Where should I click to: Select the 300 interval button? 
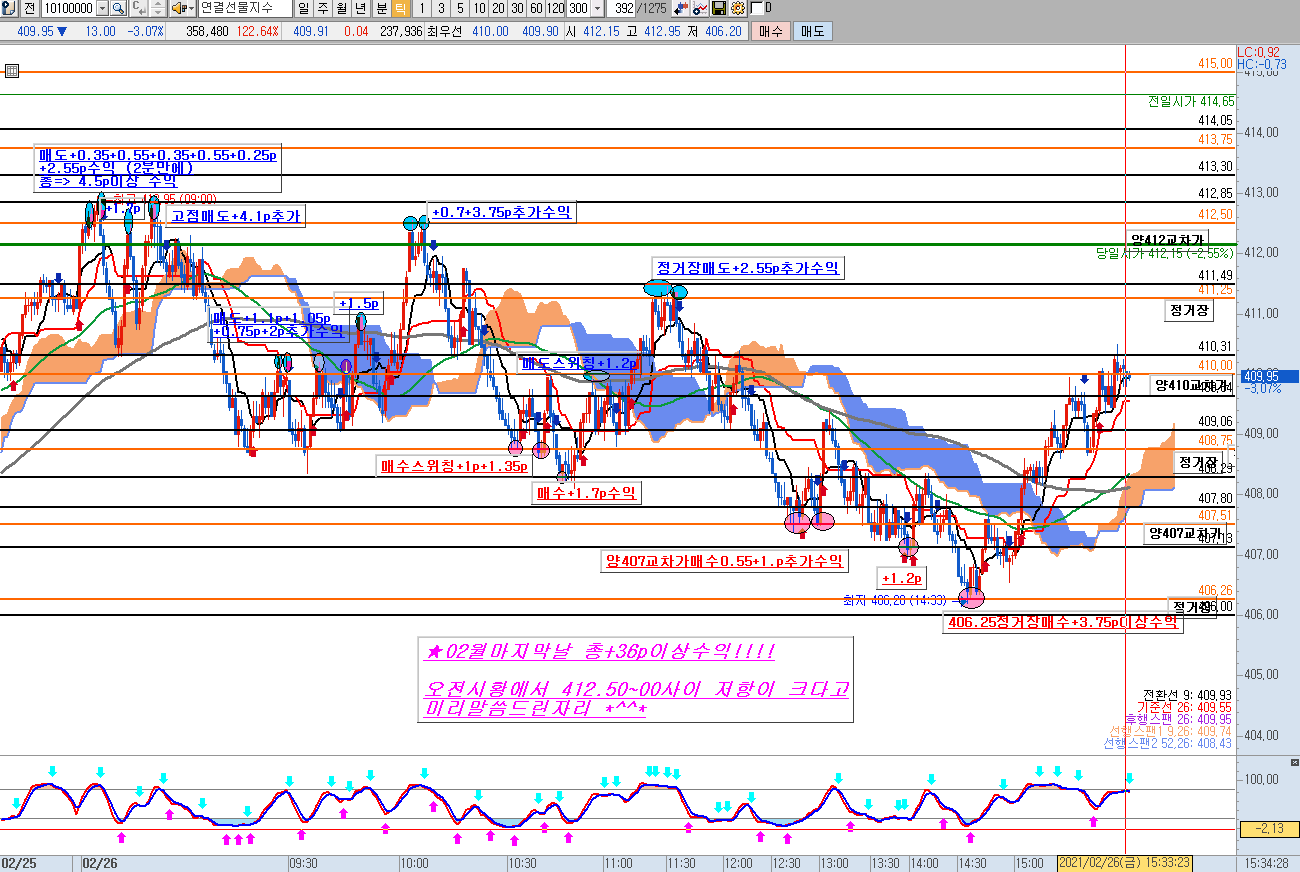[579, 8]
